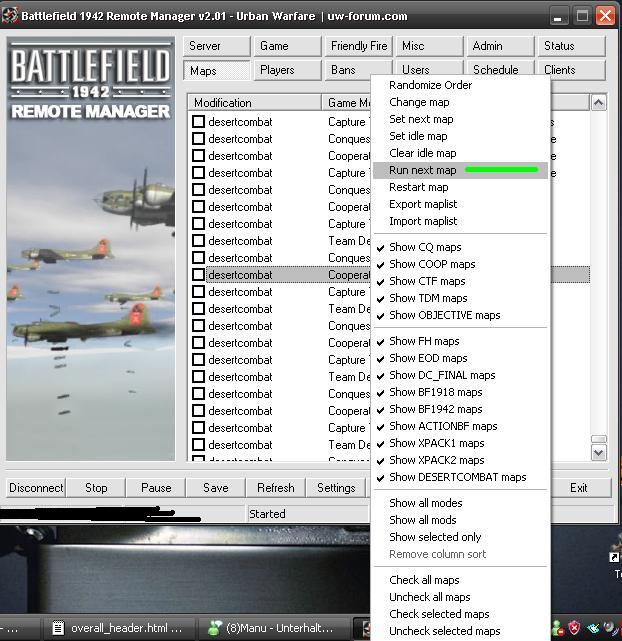Choose Set next map
The image size is (622, 641).
[x=460, y=119]
